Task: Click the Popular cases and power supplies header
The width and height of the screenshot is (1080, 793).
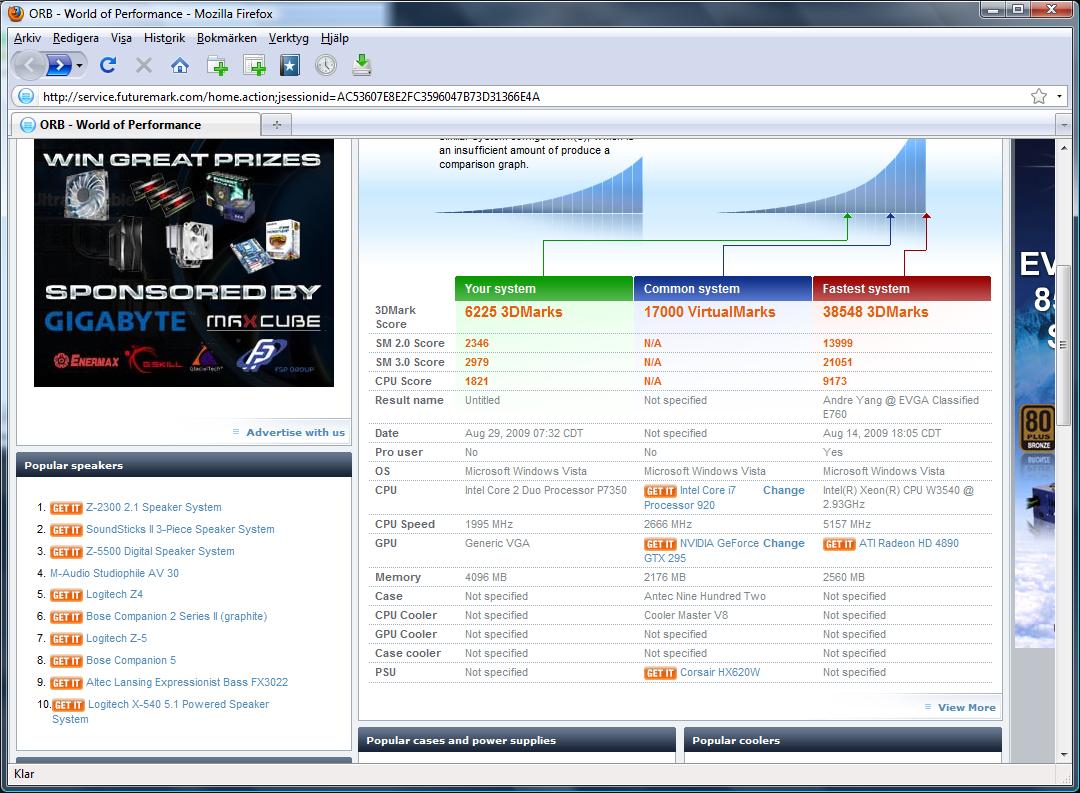Action: pos(517,741)
